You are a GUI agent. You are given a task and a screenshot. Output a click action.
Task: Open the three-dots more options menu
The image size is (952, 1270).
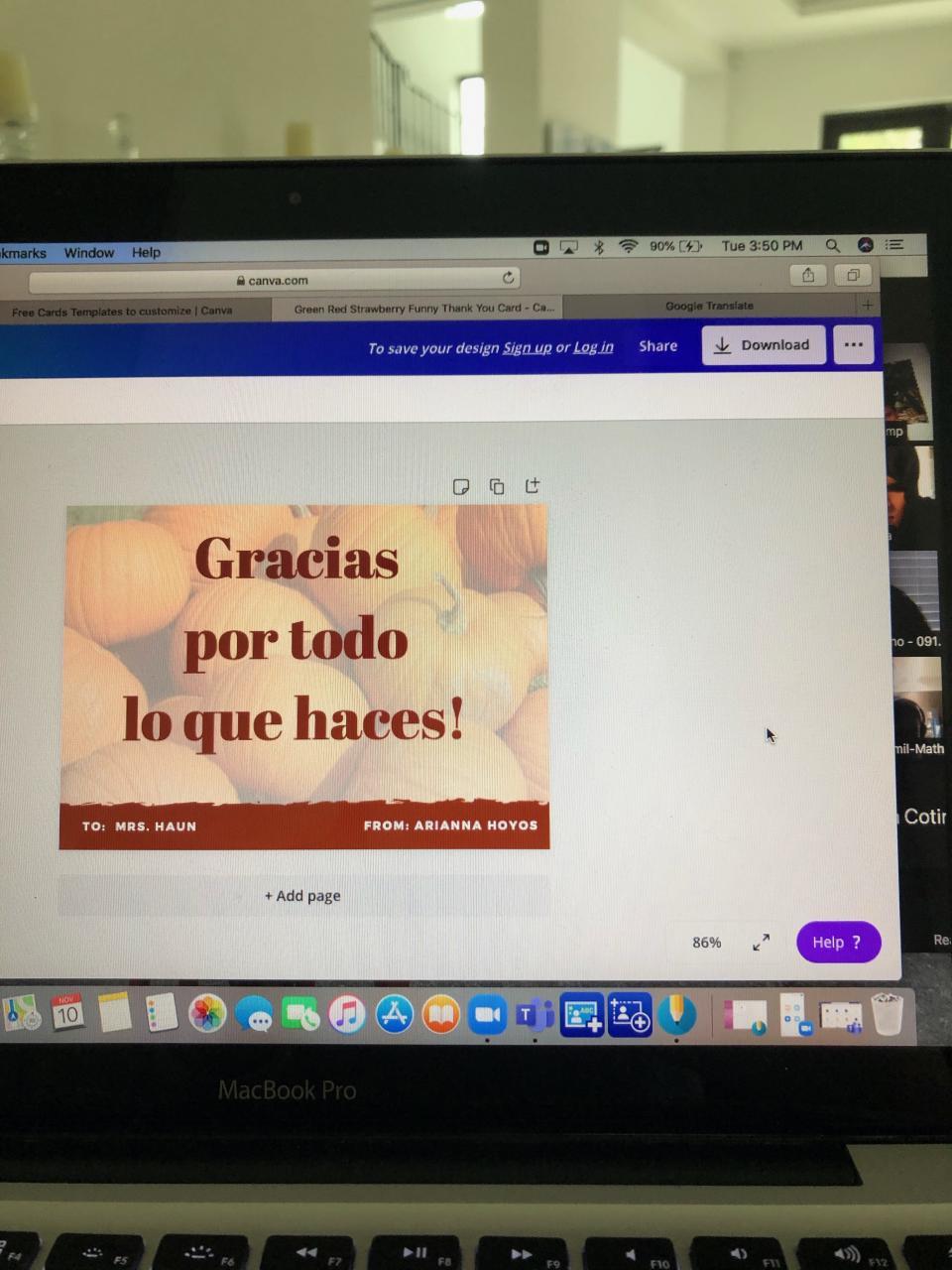pyautogui.click(x=853, y=345)
